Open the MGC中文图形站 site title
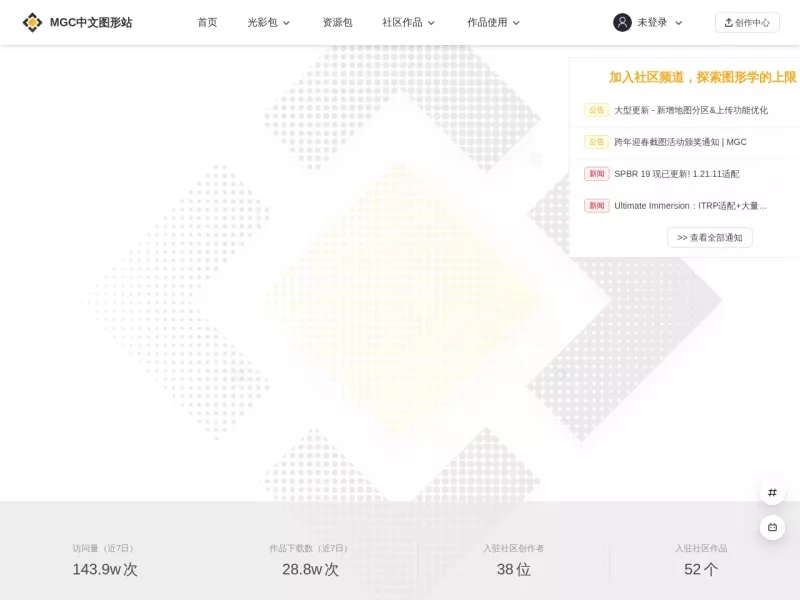The width and height of the screenshot is (800, 600). [x=91, y=22]
